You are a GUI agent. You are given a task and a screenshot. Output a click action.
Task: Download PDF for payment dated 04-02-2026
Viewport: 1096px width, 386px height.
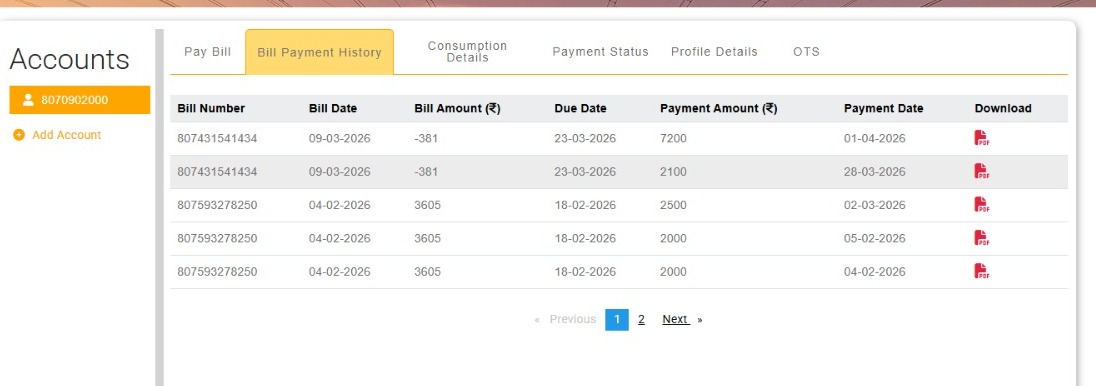981,271
